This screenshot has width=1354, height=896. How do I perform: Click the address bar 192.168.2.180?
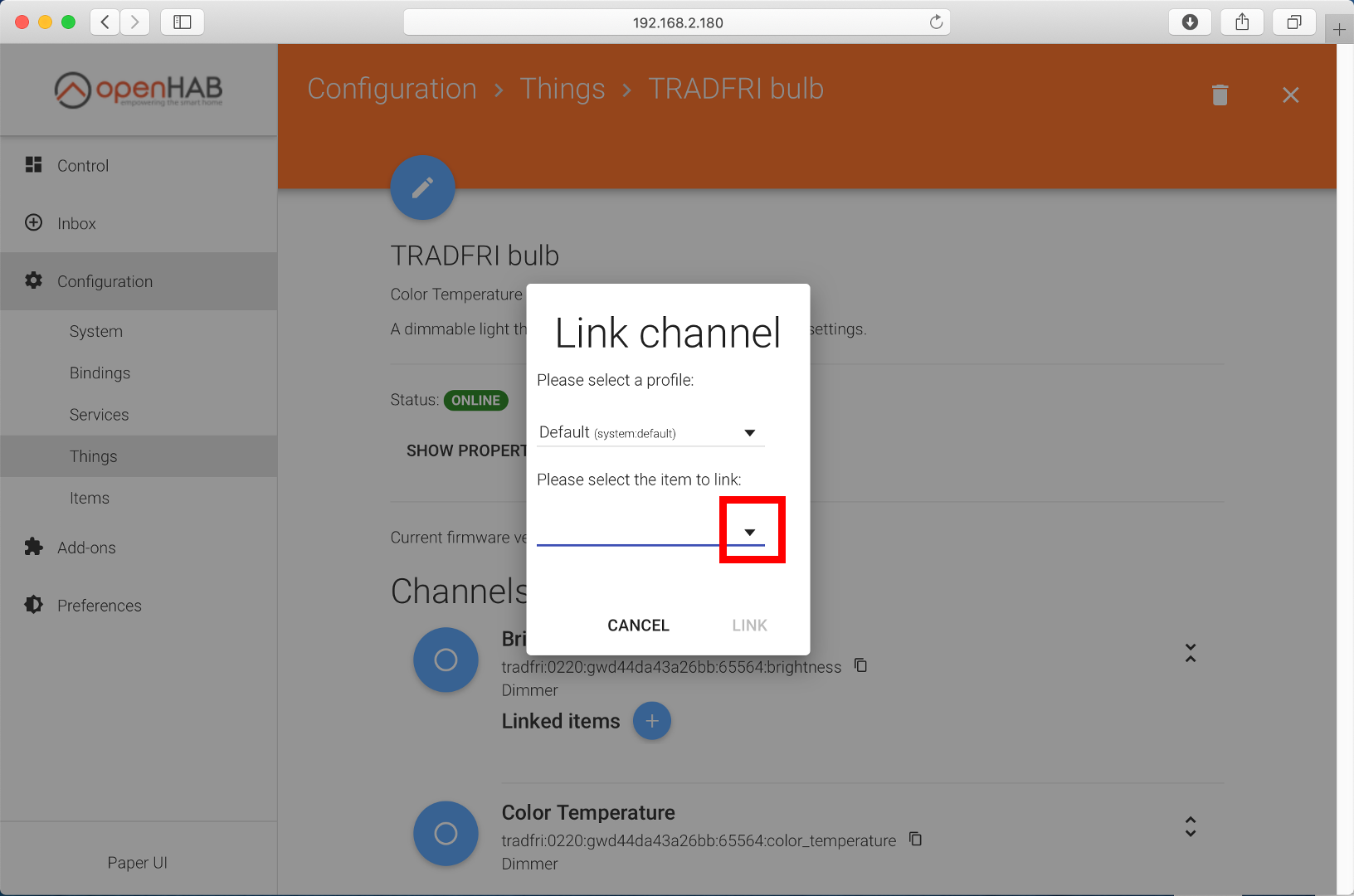coord(677,22)
